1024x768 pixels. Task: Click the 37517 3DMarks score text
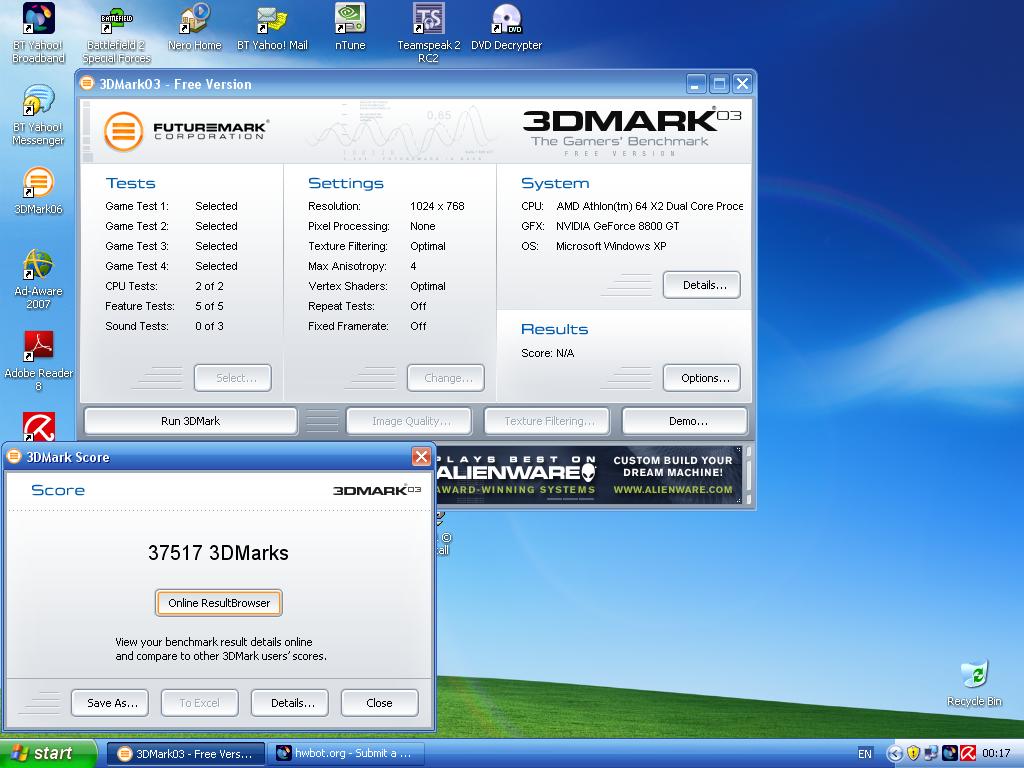tap(218, 552)
